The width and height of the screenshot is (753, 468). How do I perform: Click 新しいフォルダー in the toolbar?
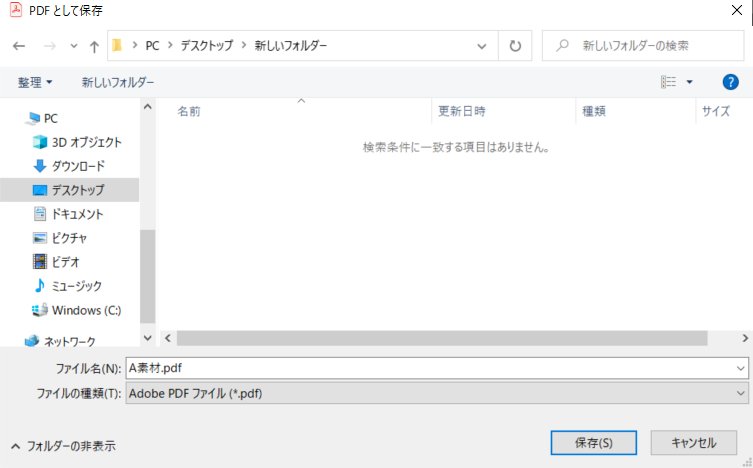point(118,82)
